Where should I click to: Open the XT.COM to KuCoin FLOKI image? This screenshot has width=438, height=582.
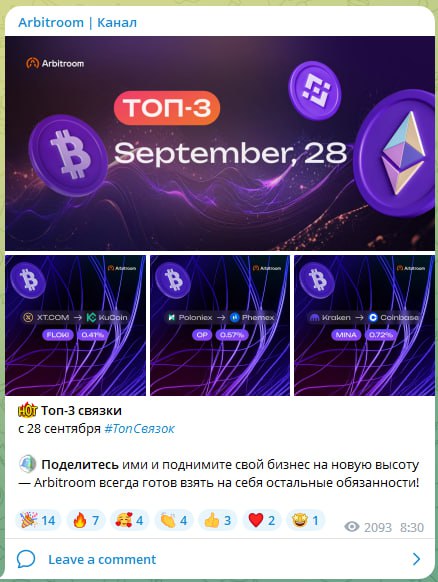[x=75, y=325]
